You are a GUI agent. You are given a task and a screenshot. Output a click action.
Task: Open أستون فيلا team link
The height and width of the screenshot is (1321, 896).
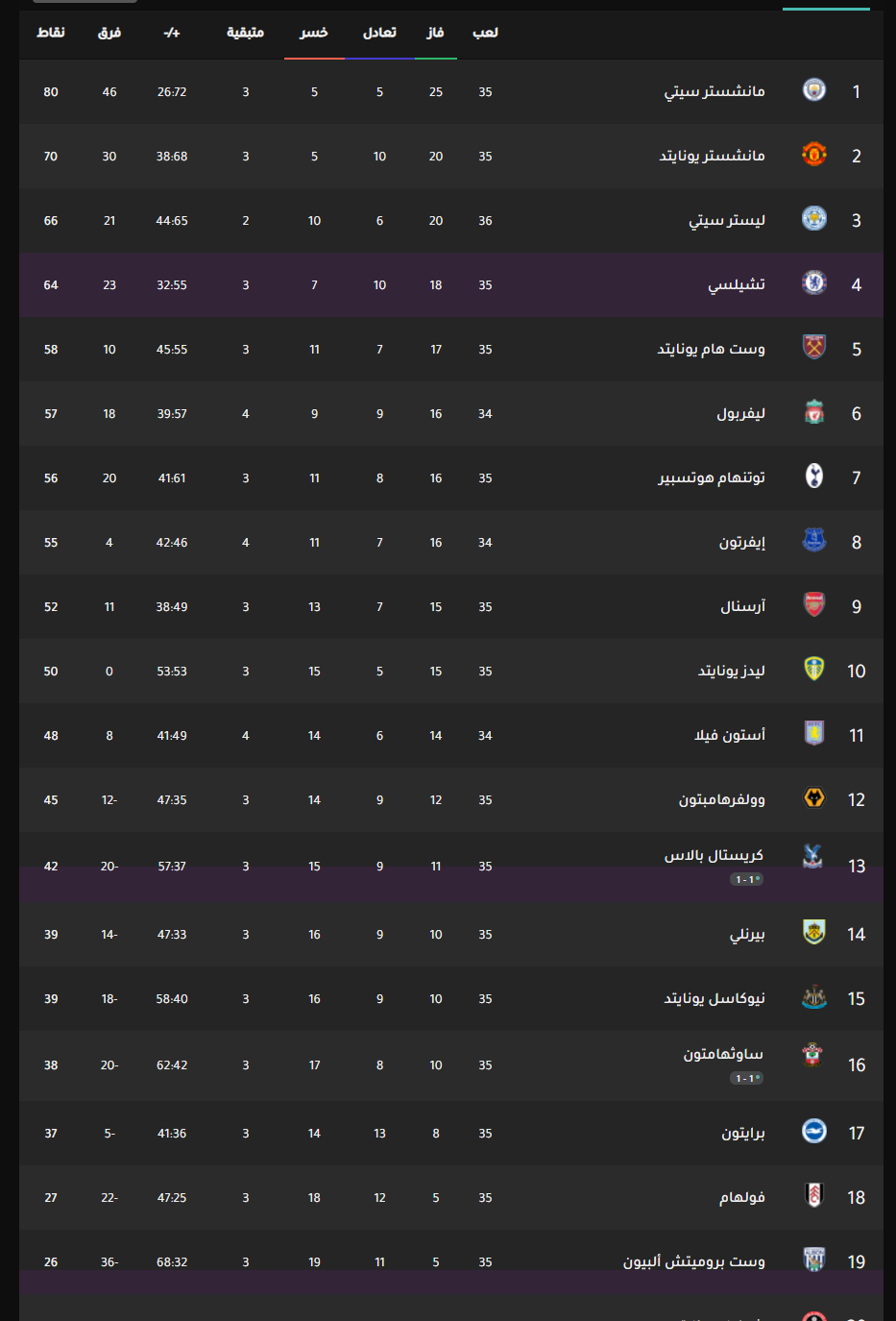(x=730, y=735)
